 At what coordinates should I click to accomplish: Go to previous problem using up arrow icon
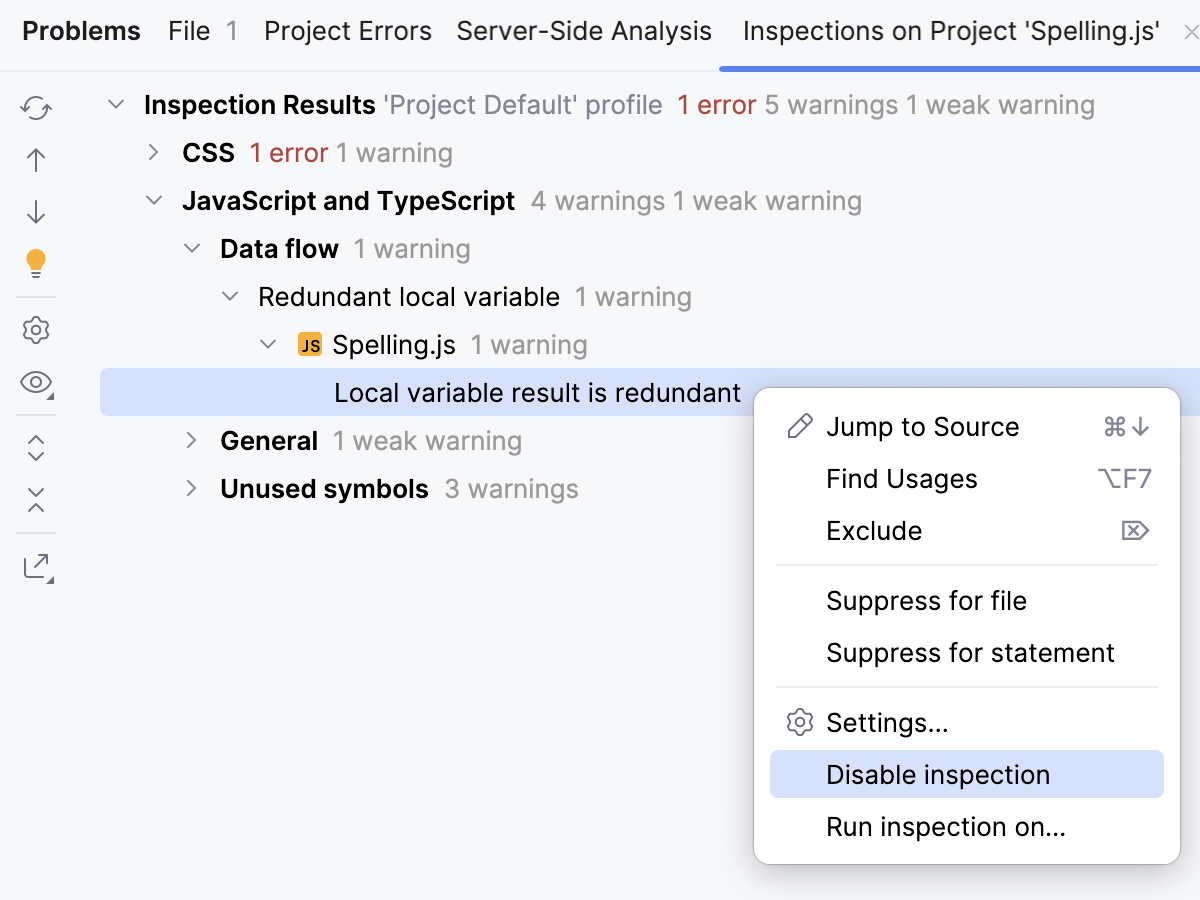[x=36, y=160]
